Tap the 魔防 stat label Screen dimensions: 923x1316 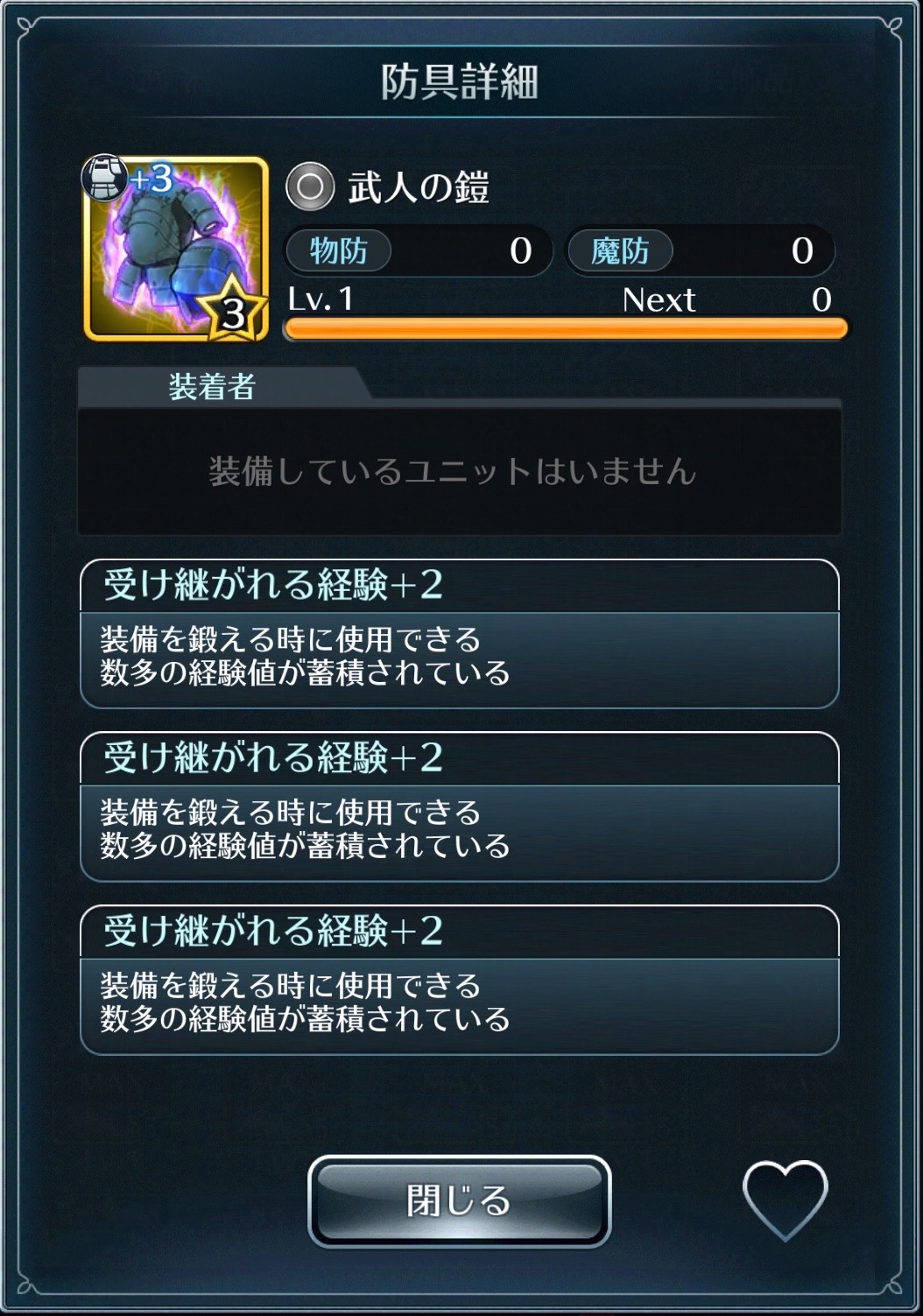coord(620,251)
